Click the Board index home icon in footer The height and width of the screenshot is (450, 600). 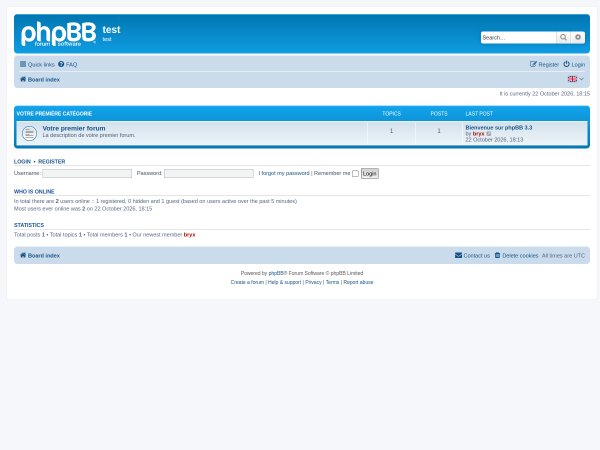[23, 255]
